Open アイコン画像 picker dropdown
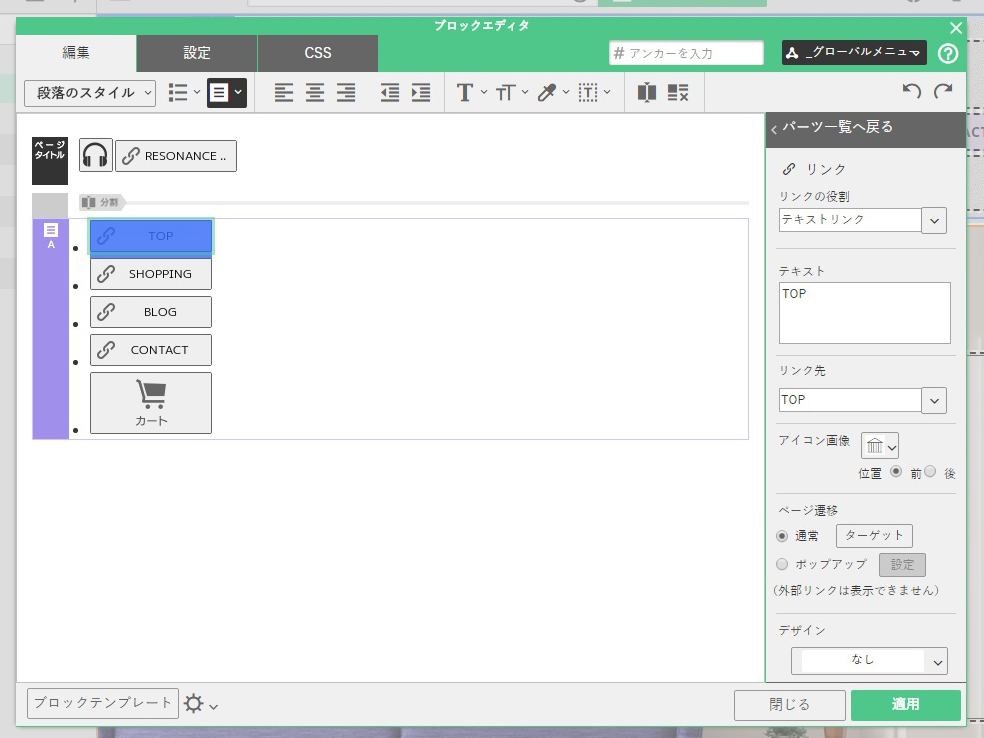Screen dimensions: 984x738 (x=880, y=446)
